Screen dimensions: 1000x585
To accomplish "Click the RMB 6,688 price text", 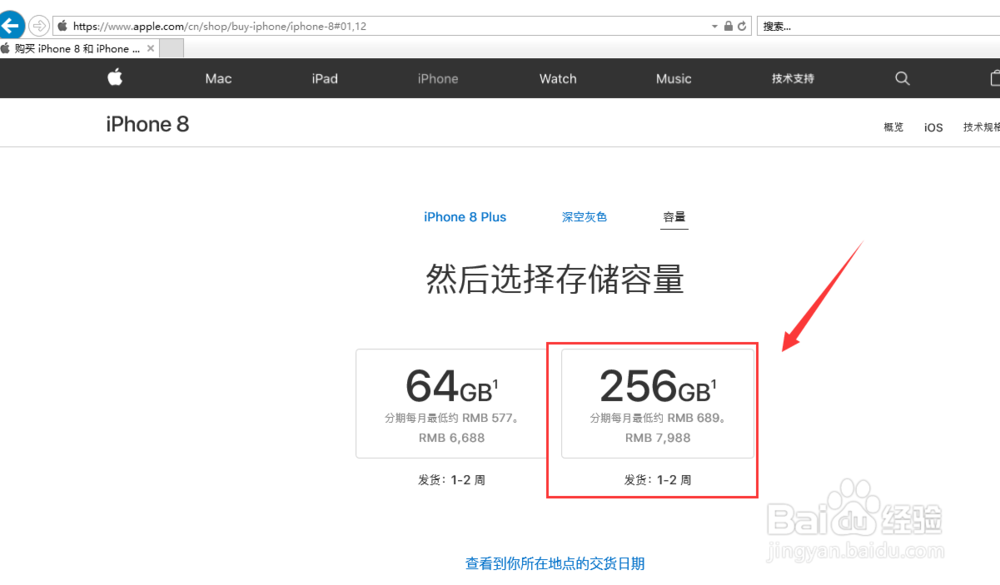I will click(452, 438).
